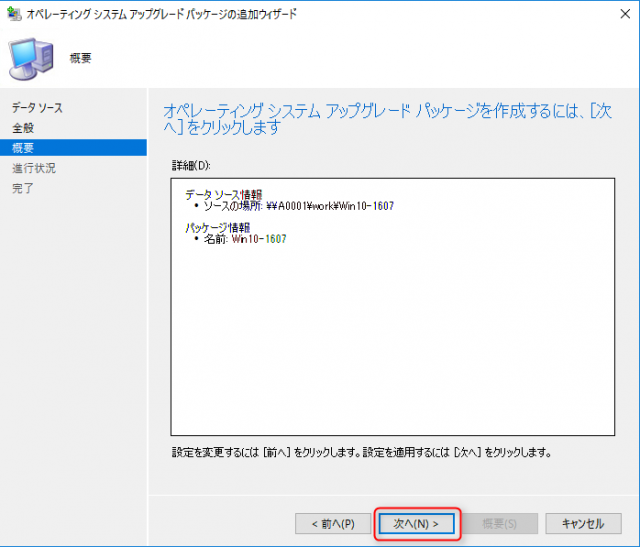Select the highlighted 概要 step in the sidebar
Image resolution: width=640 pixels, height=547 pixels.
23,148
